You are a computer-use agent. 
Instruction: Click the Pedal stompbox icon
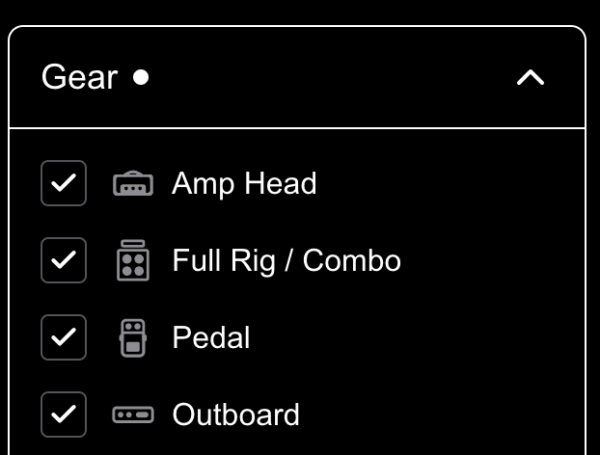pyautogui.click(x=133, y=338)
